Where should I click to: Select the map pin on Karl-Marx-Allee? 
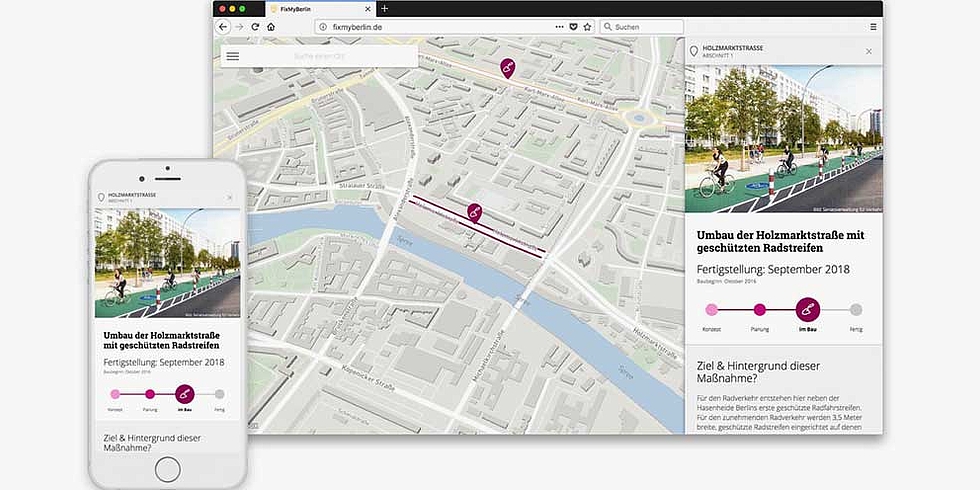coord(508,68)
